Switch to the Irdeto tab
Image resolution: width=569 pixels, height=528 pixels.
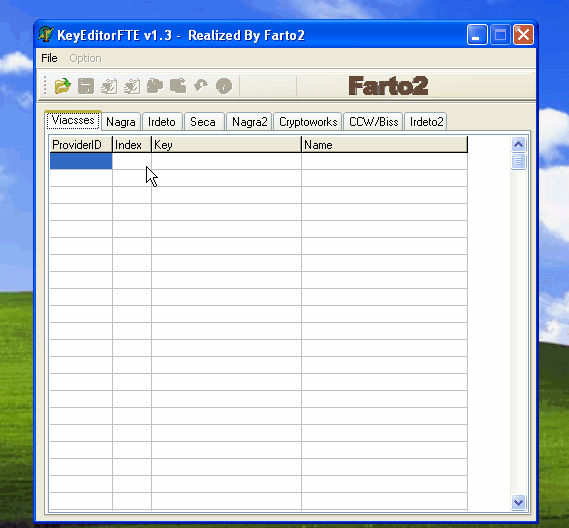(162, 122)
